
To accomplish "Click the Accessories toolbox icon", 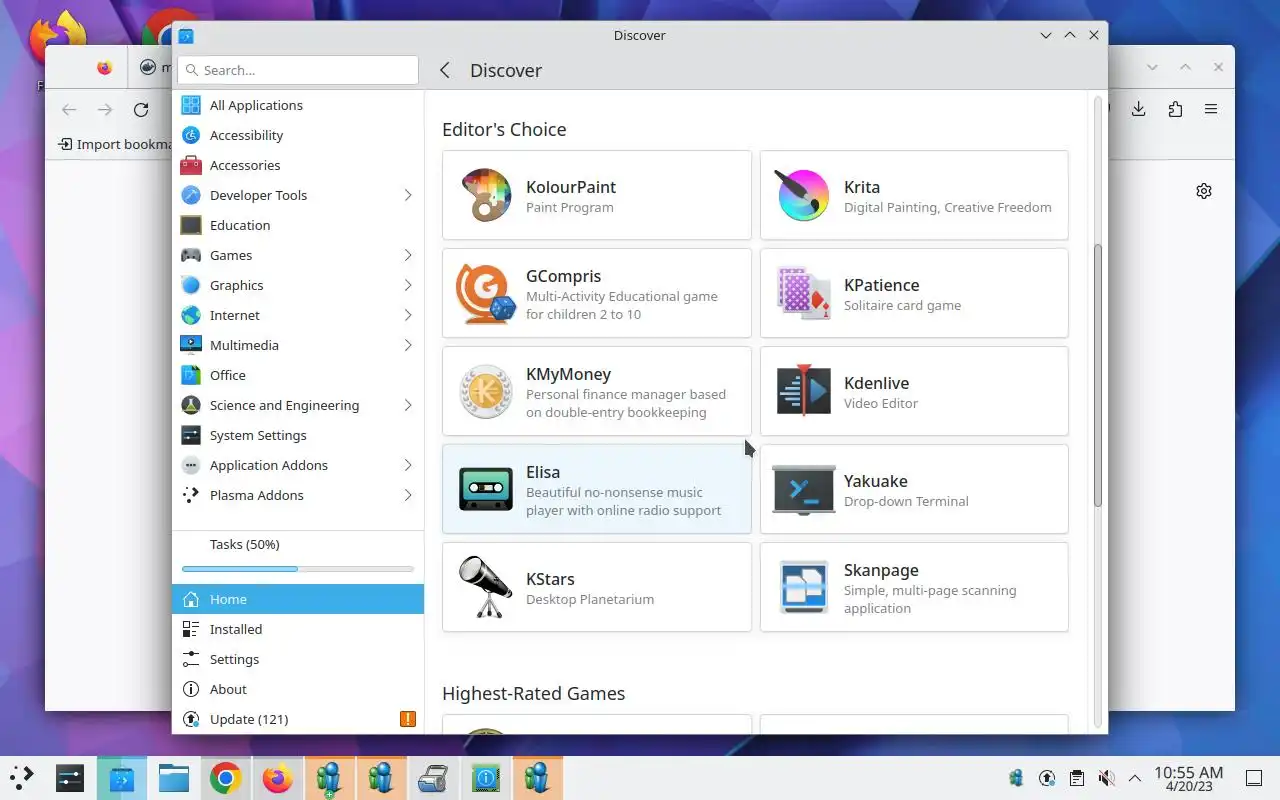I will (x=191, y=165).
